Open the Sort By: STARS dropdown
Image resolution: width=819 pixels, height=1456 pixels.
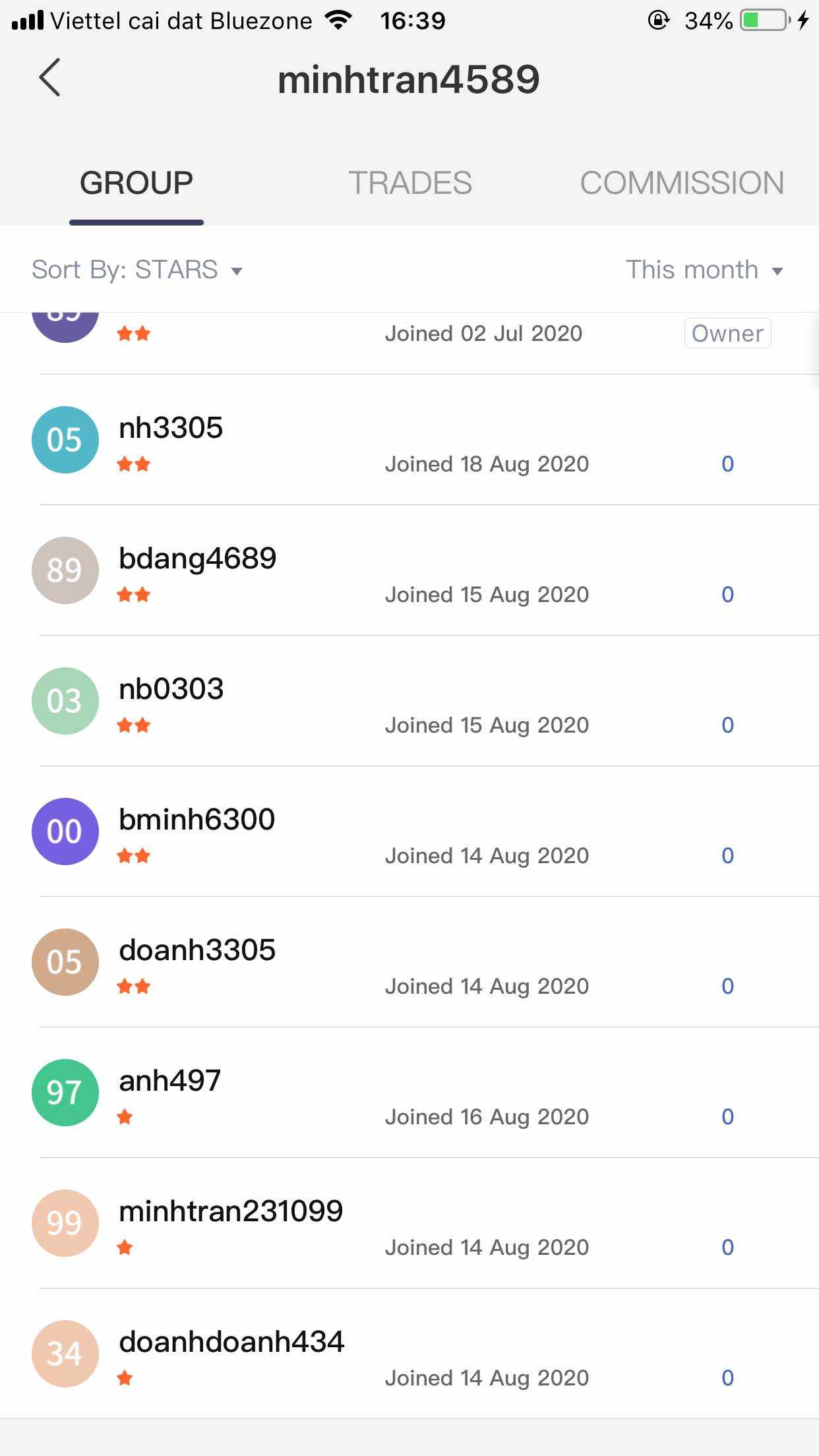(x=137, y=270)
